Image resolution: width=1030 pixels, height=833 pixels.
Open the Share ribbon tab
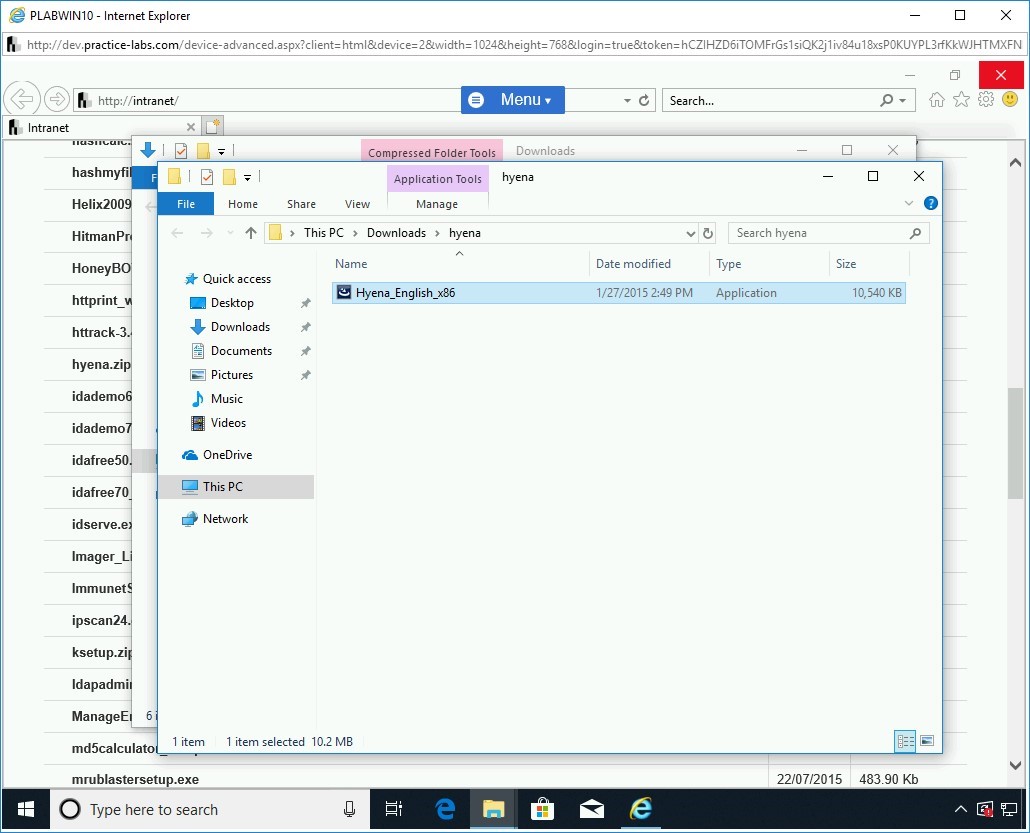301,204
